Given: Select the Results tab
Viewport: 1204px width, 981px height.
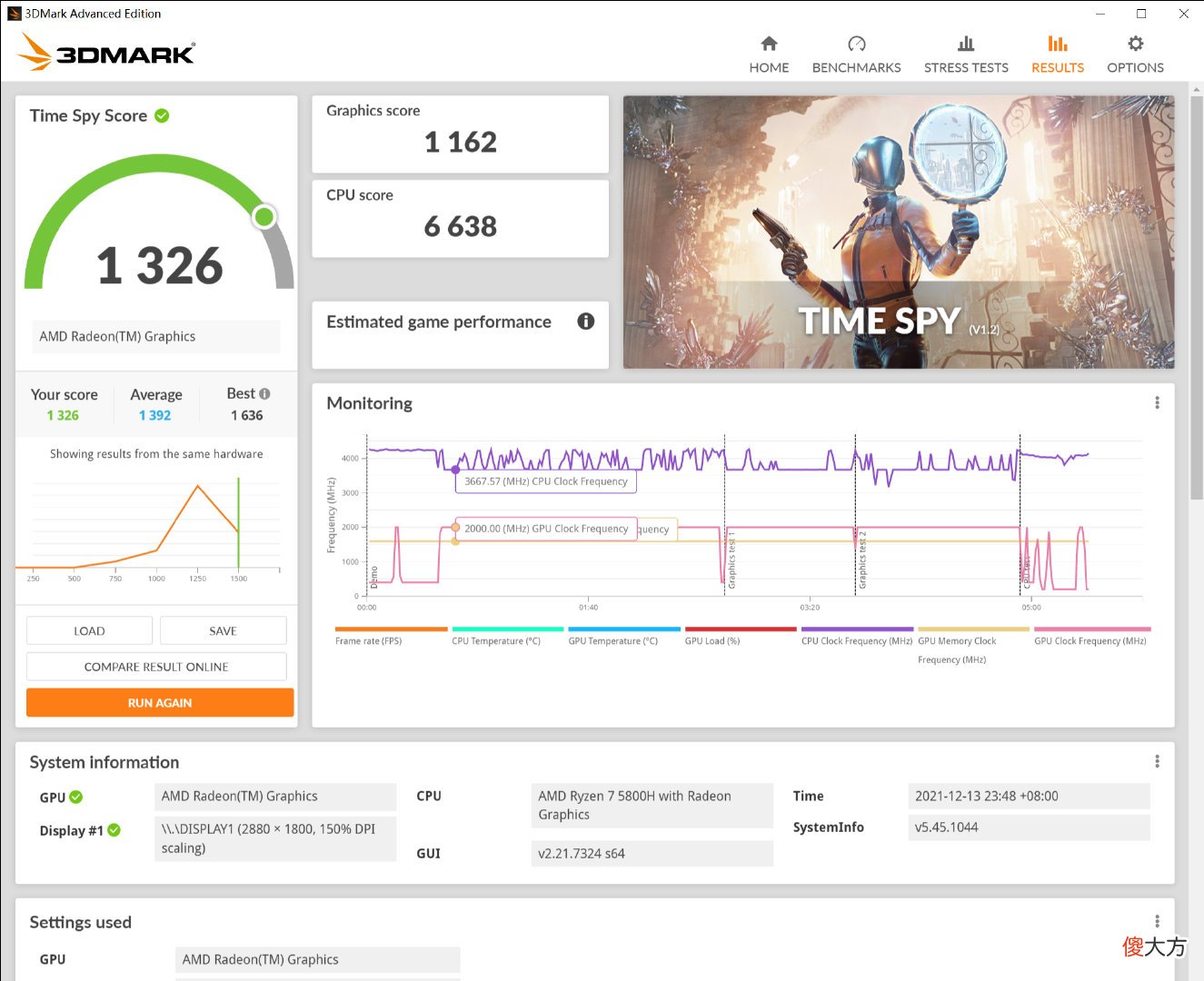Looking at the screenshot, I should (1058, 54).
